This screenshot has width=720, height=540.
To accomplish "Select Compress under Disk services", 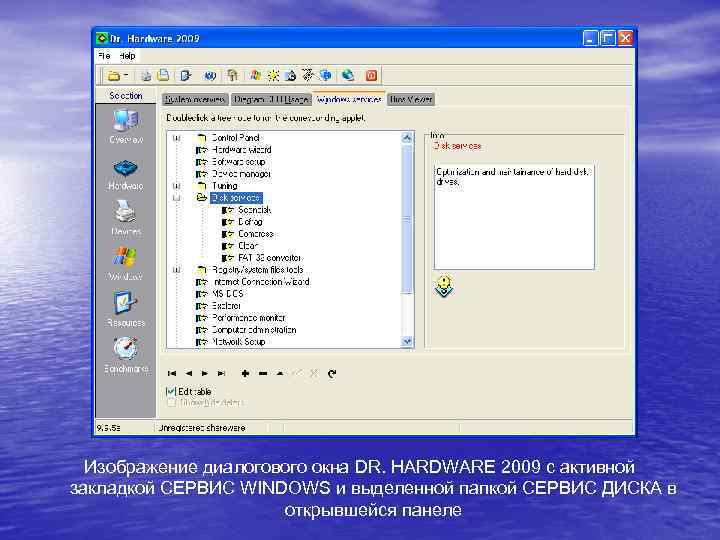I will click(256, 234).
